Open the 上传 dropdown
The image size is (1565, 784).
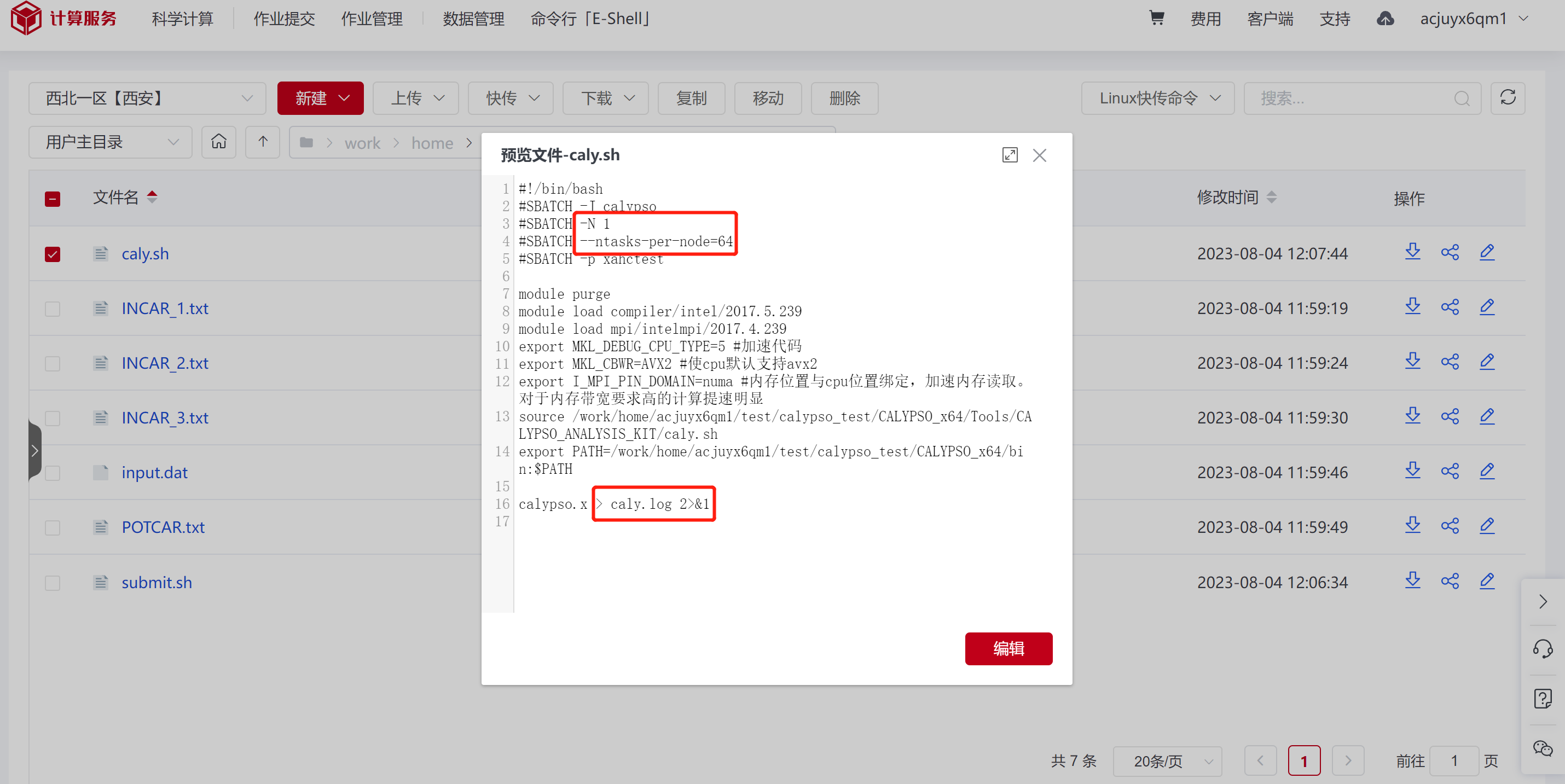tap(416, 98)
